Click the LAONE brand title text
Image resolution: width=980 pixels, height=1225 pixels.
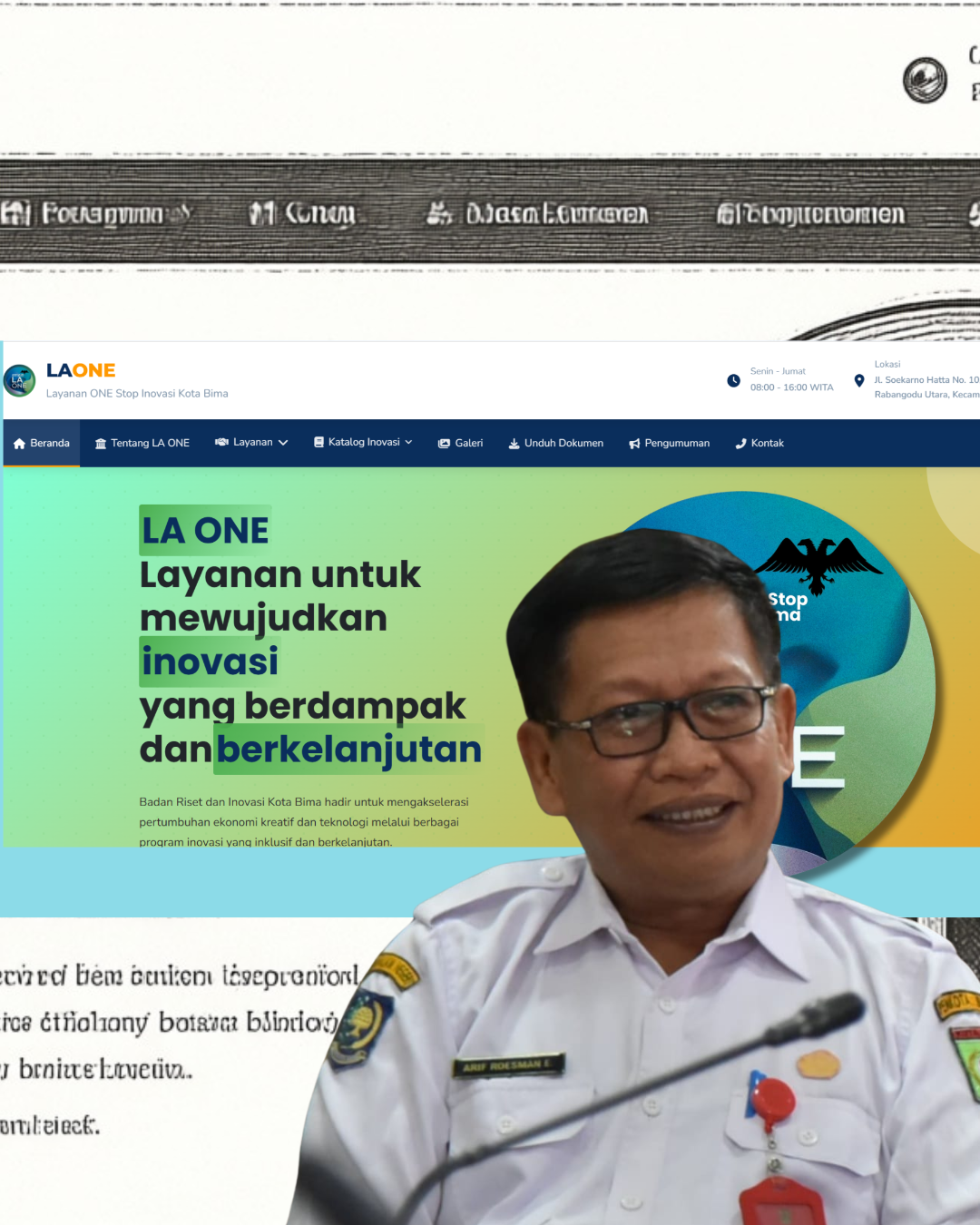81,370
